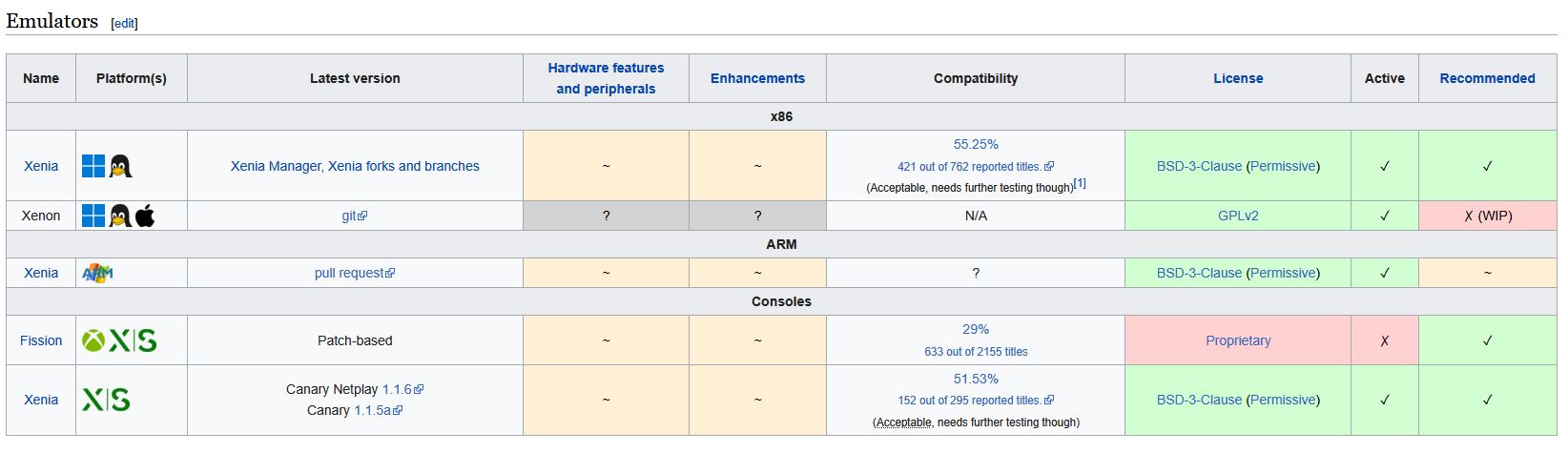Follow the reference [1] footnote link
The width and height of the screenshot is (1568, 453).
click(1080, 183)
